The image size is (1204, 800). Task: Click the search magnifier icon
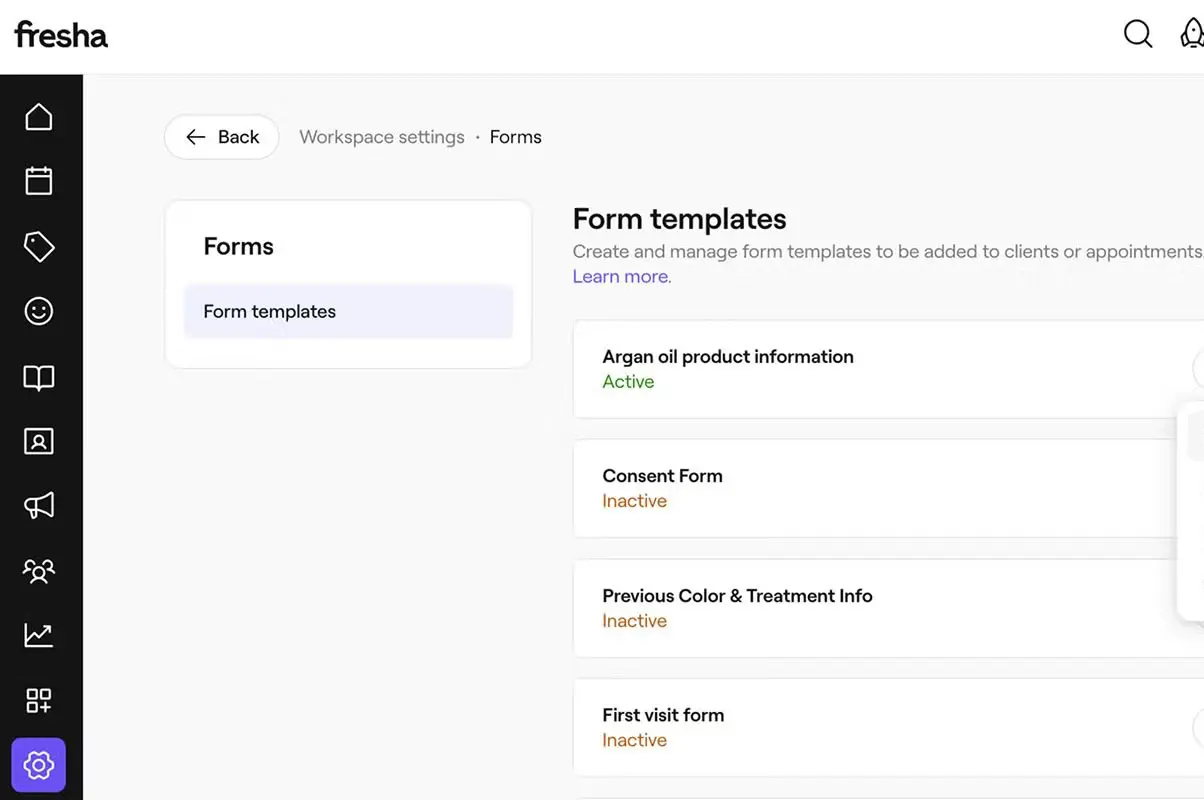coord(1138,33)
